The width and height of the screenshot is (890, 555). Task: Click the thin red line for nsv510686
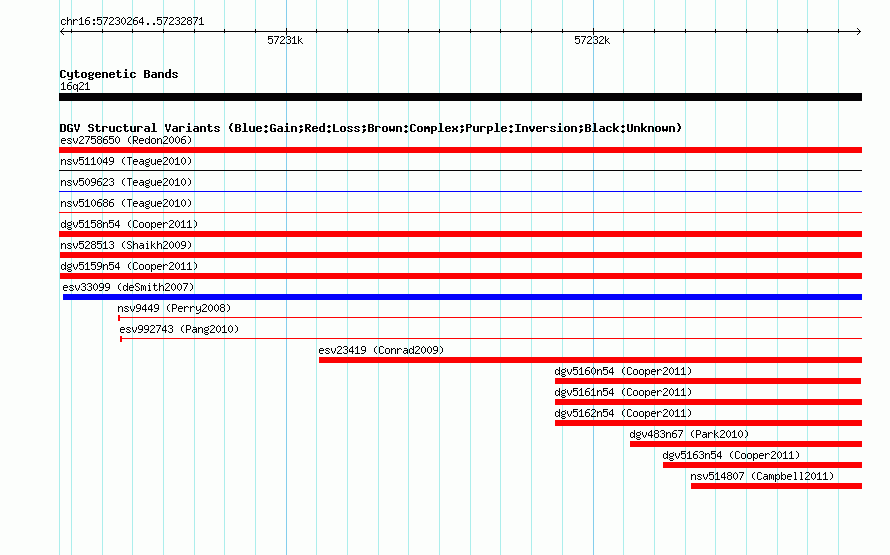(460, 212)
